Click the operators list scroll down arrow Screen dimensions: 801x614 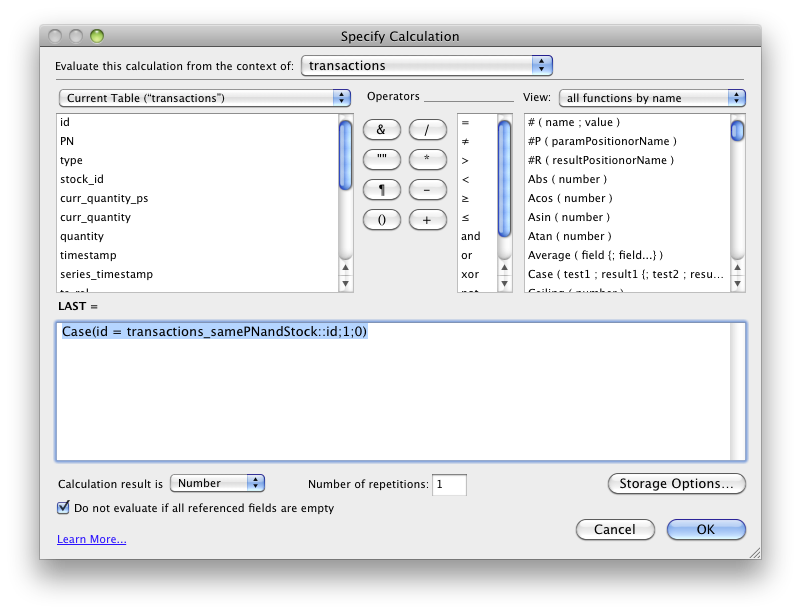click(505, 284)
